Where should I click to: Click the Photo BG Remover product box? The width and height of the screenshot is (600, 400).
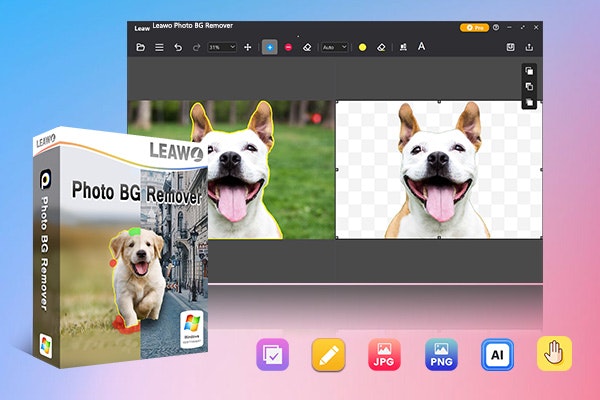[x=121, y=247]
